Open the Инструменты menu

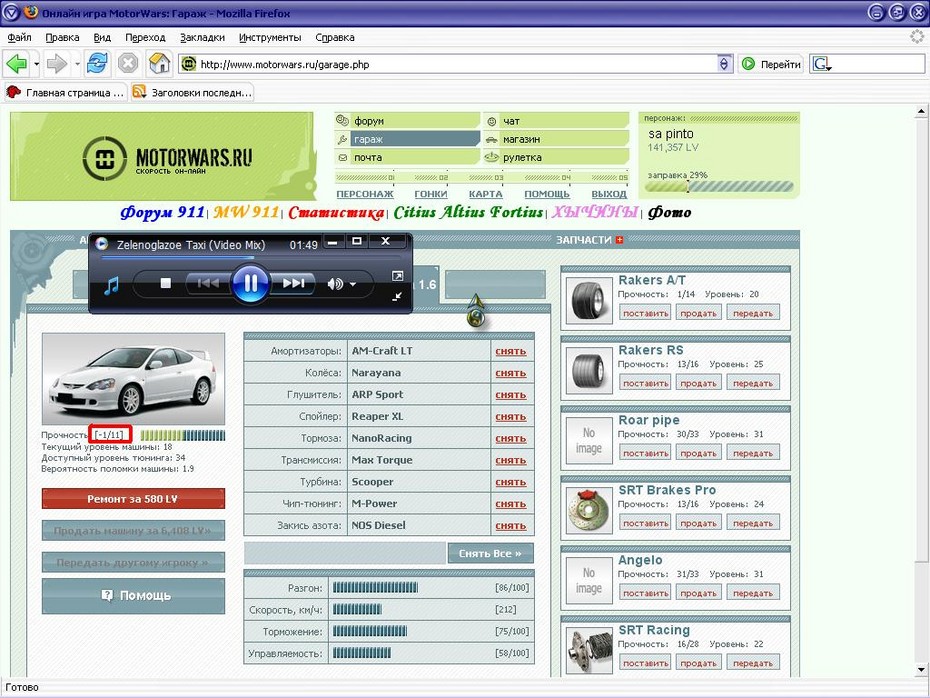click(270, 37)
